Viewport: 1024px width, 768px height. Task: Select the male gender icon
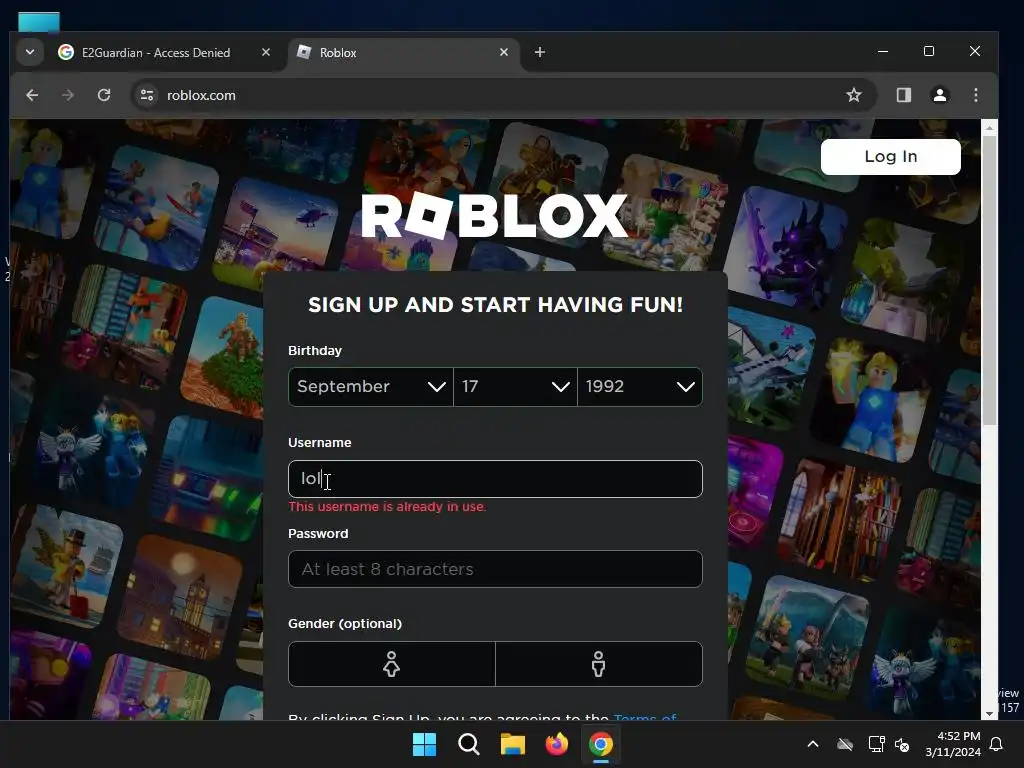(599, 664)
